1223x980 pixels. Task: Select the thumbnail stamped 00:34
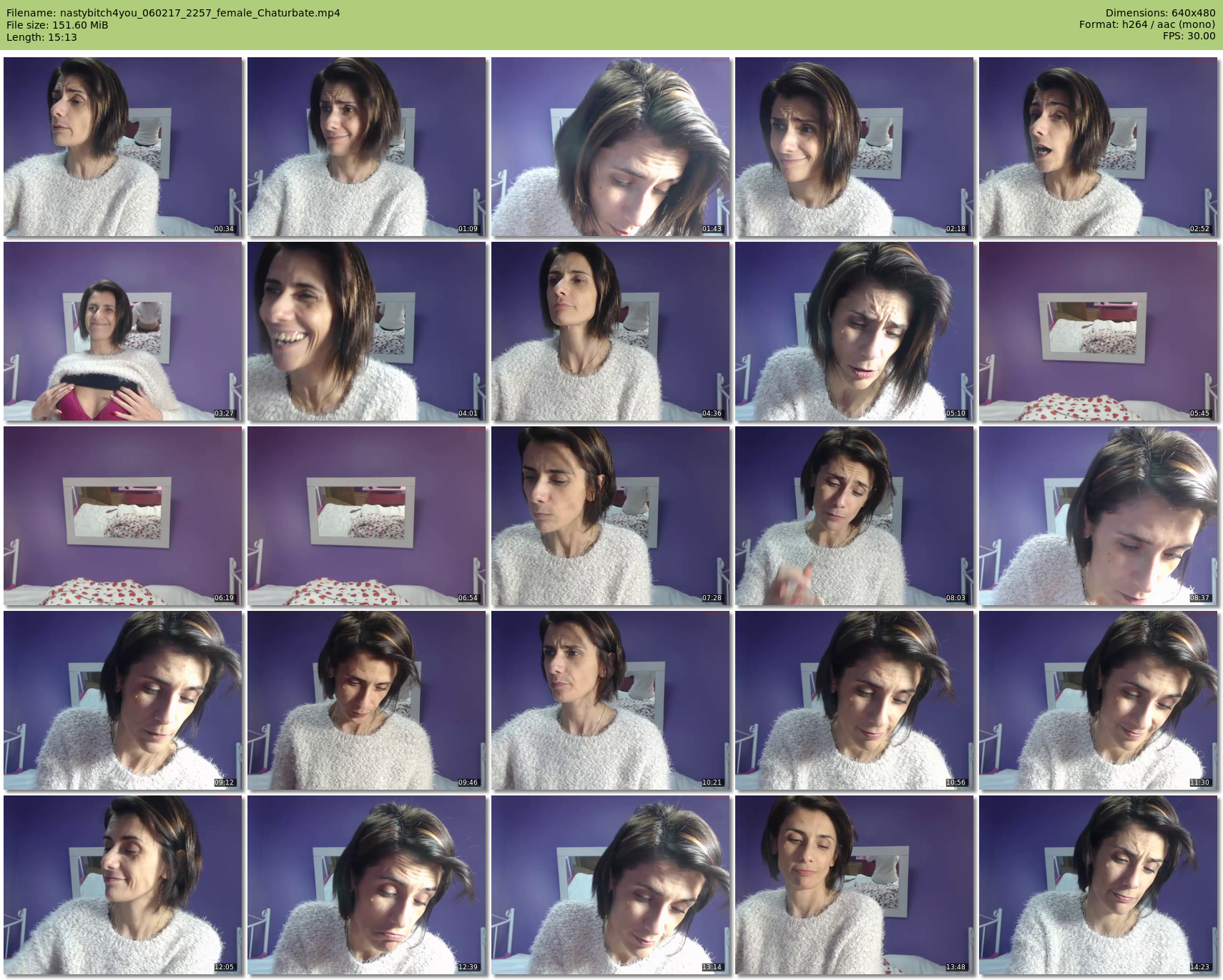coord(122,147)
